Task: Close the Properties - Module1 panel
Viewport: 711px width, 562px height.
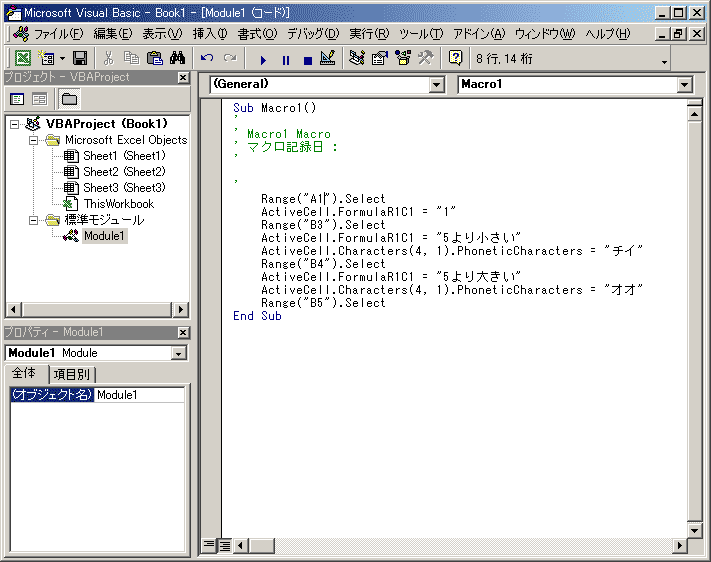Action: point(183,332)
